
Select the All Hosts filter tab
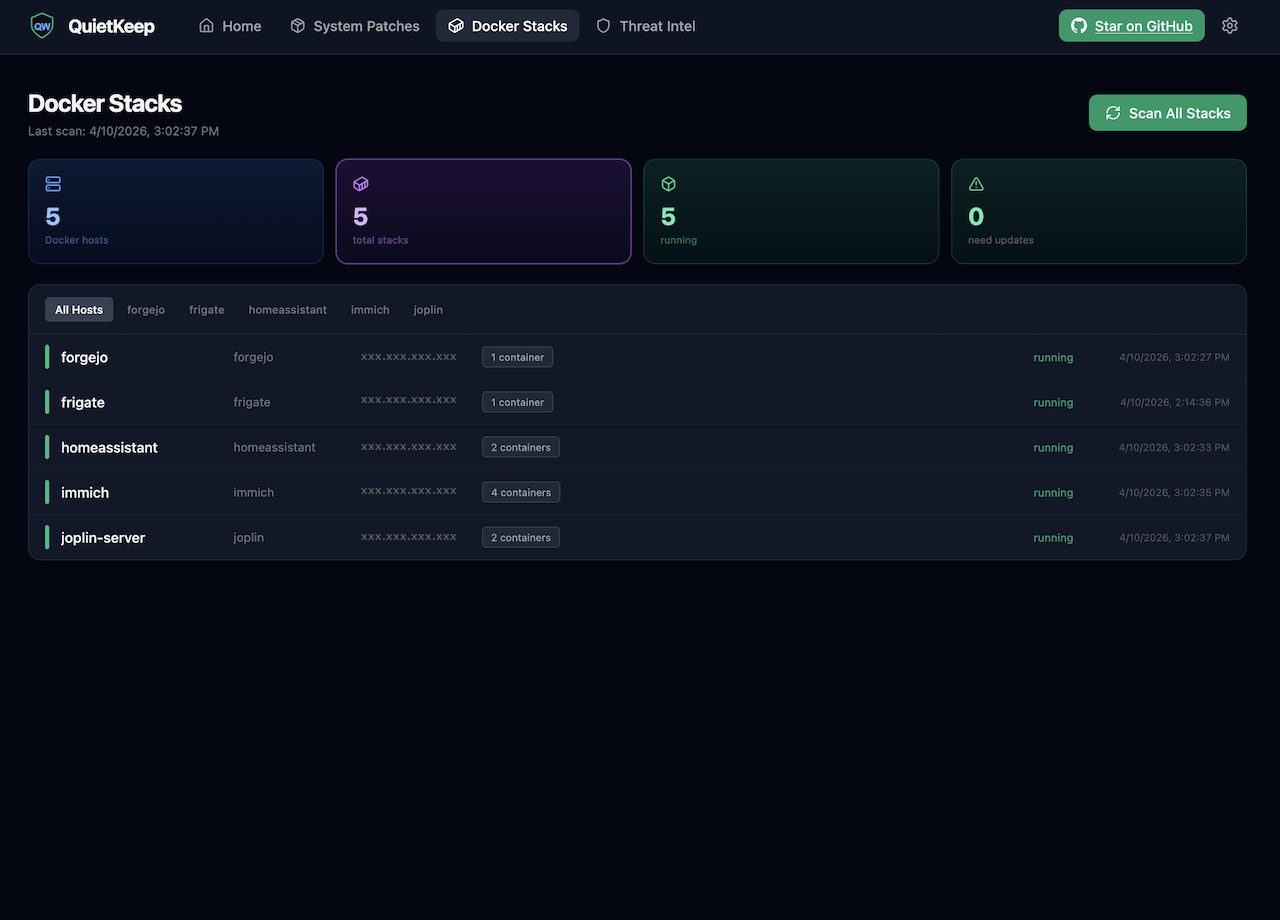78,309
